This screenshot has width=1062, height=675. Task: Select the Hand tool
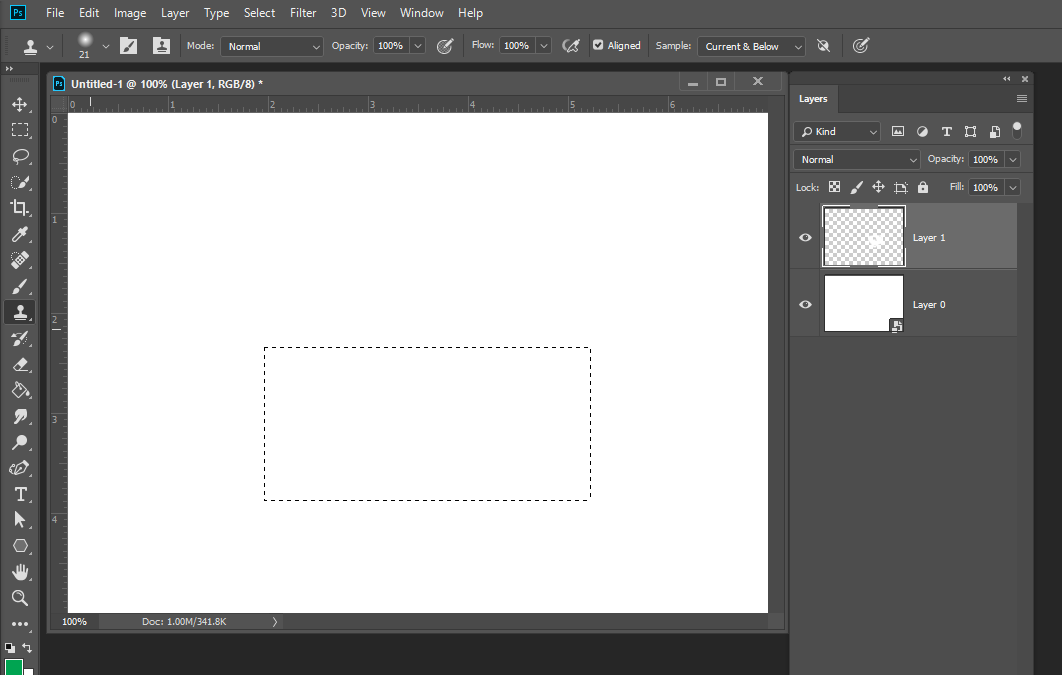pyautogui.click(x=19, y=572)
